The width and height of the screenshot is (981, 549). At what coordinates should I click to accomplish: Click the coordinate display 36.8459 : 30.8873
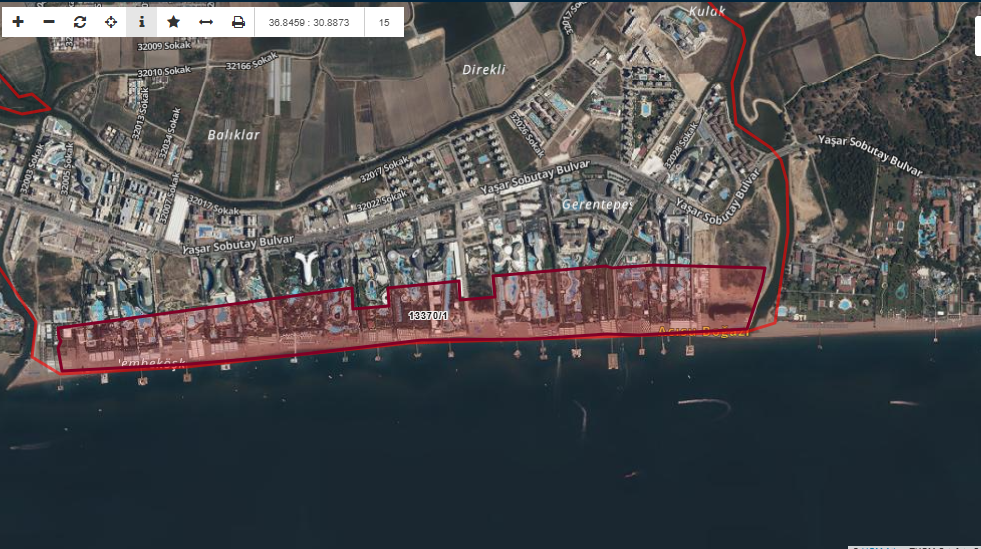[309, 22]
